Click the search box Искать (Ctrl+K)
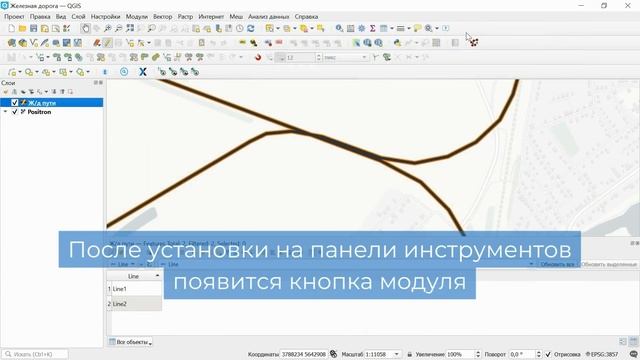Image resolution: width=640 pixels, height=360 pixels. (35, 354)
